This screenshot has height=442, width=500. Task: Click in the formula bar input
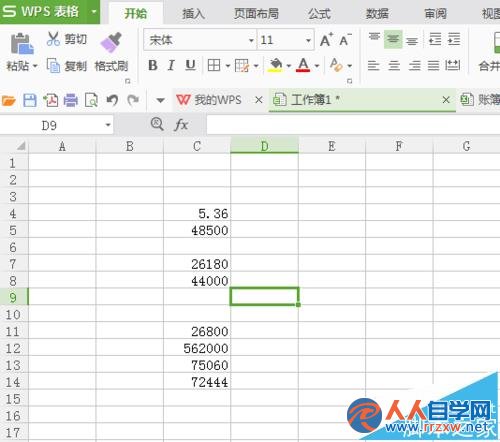tap(353, 125)
